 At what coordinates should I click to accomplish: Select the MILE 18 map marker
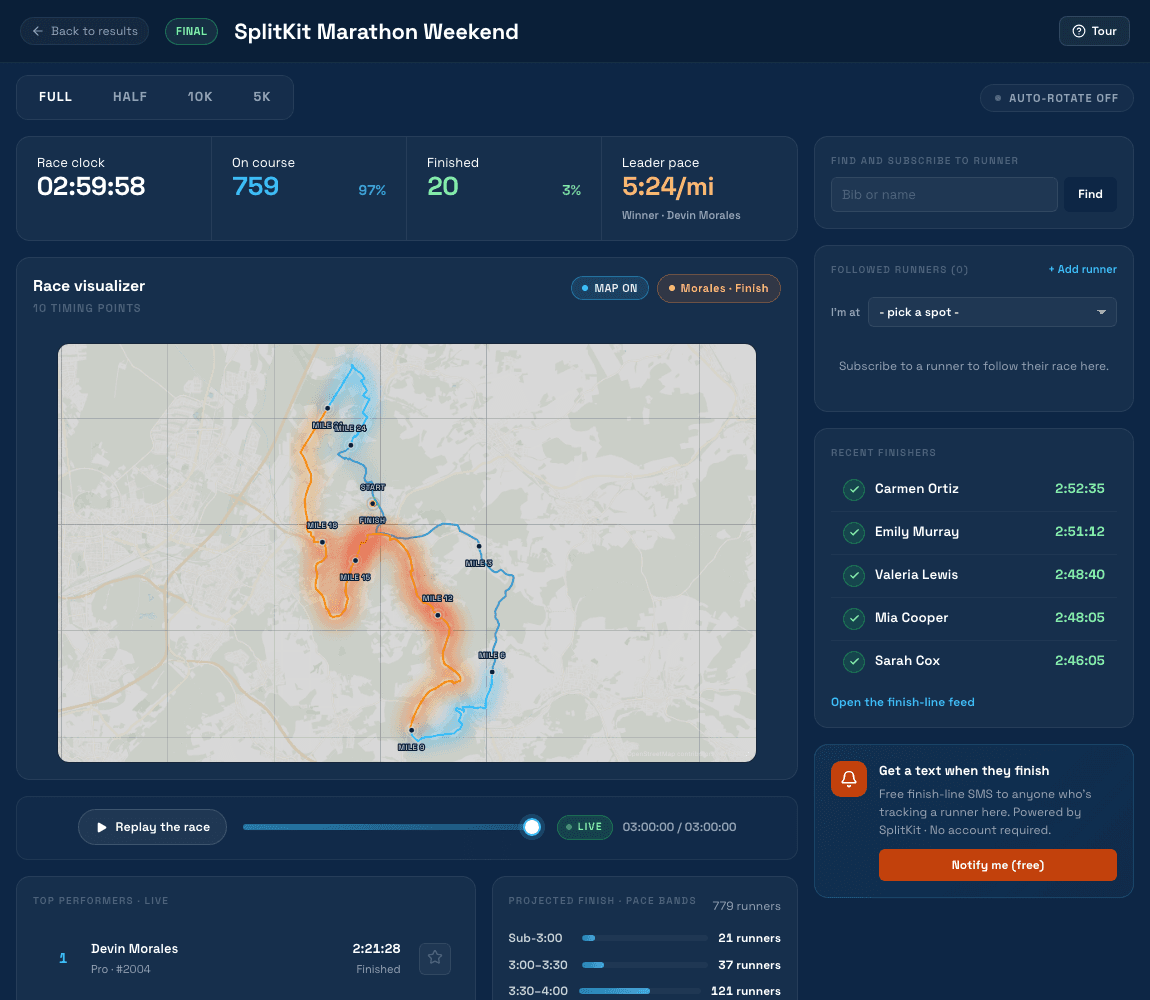[322, 541]
